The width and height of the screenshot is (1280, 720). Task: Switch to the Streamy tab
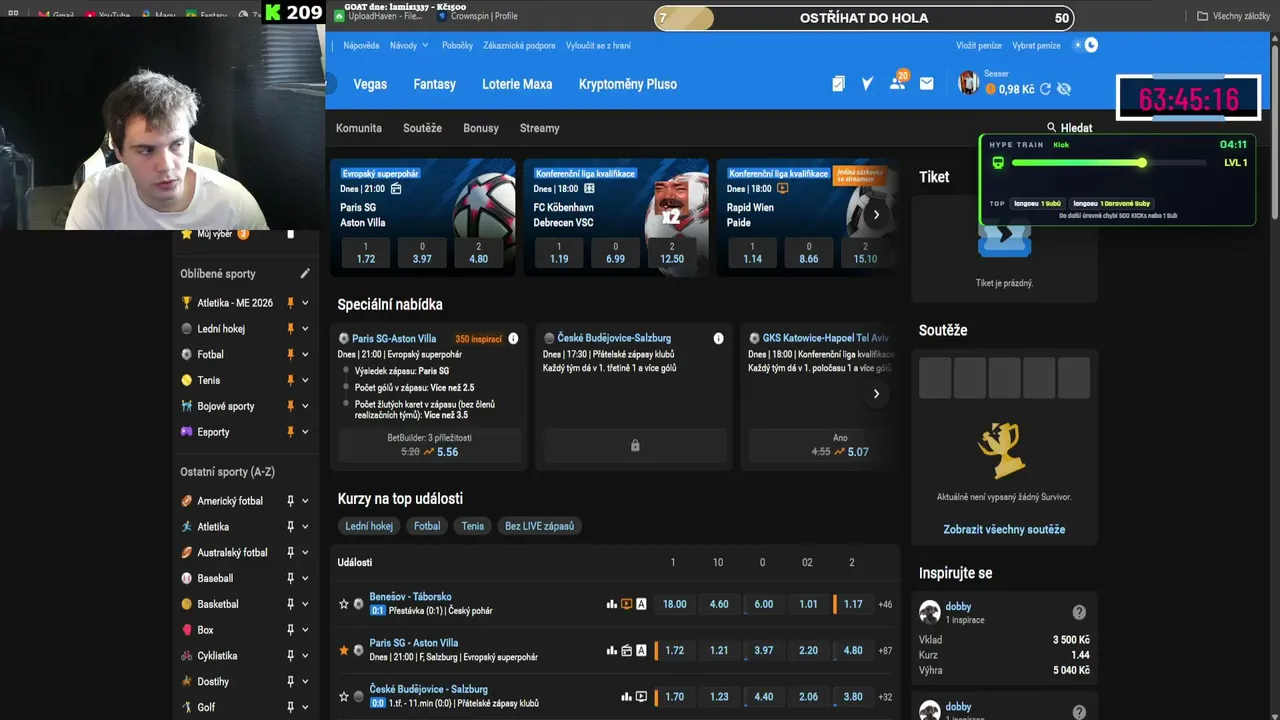click(540, 128)
